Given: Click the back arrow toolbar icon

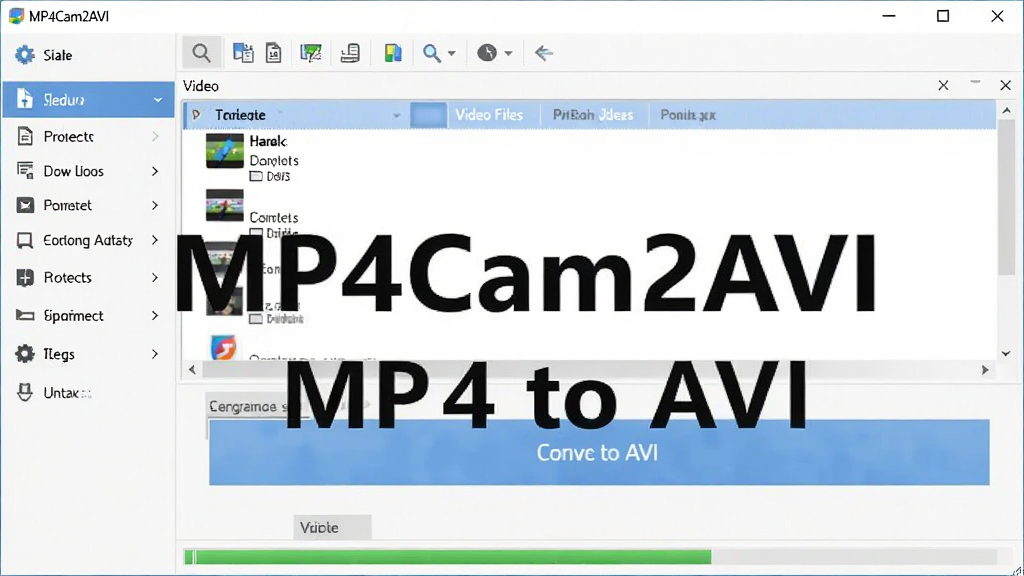Looking at the screenshot, I should (543, 52).
